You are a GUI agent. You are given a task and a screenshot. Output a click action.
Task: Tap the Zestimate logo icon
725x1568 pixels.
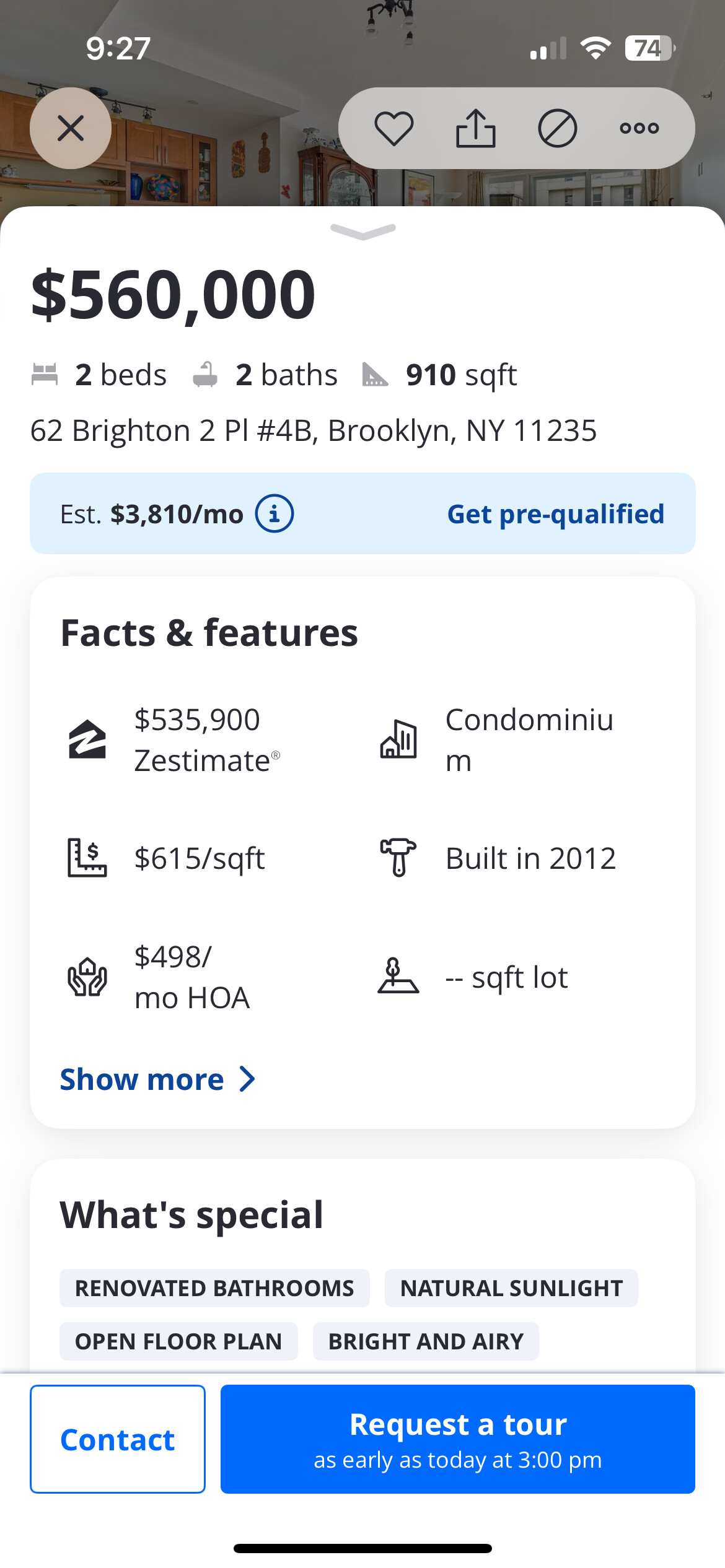pos(87,739)
